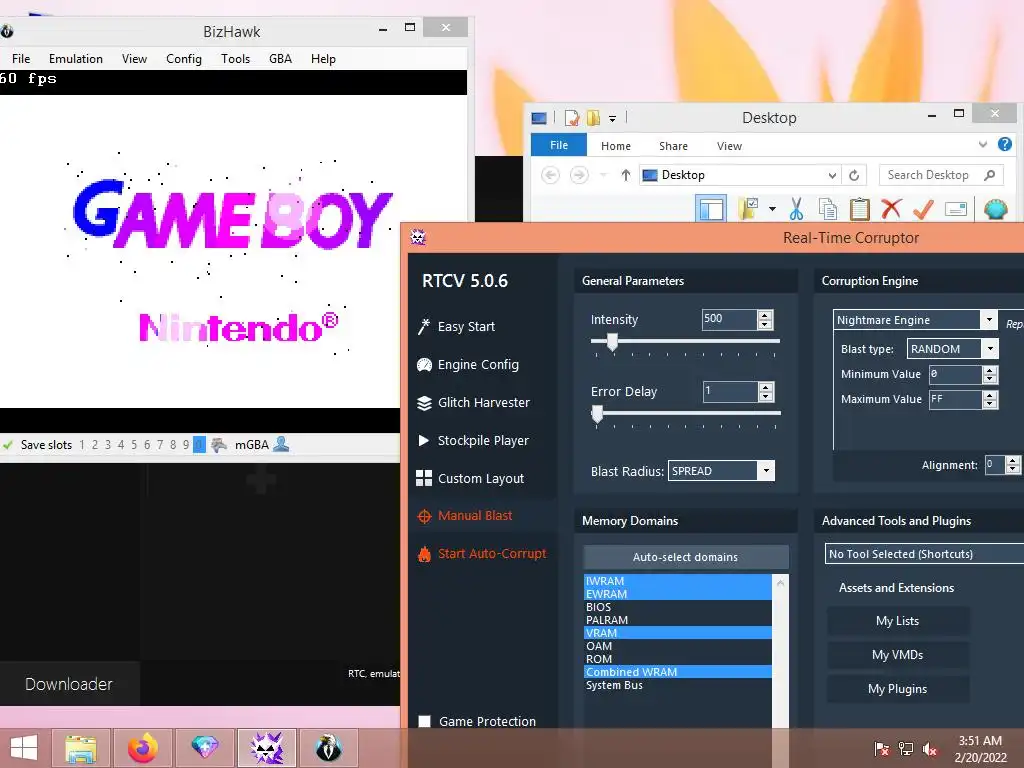Screen dimensions: 1024x768
Task: Open Custom Layout in RTCV
Action: tap(470, 478)
